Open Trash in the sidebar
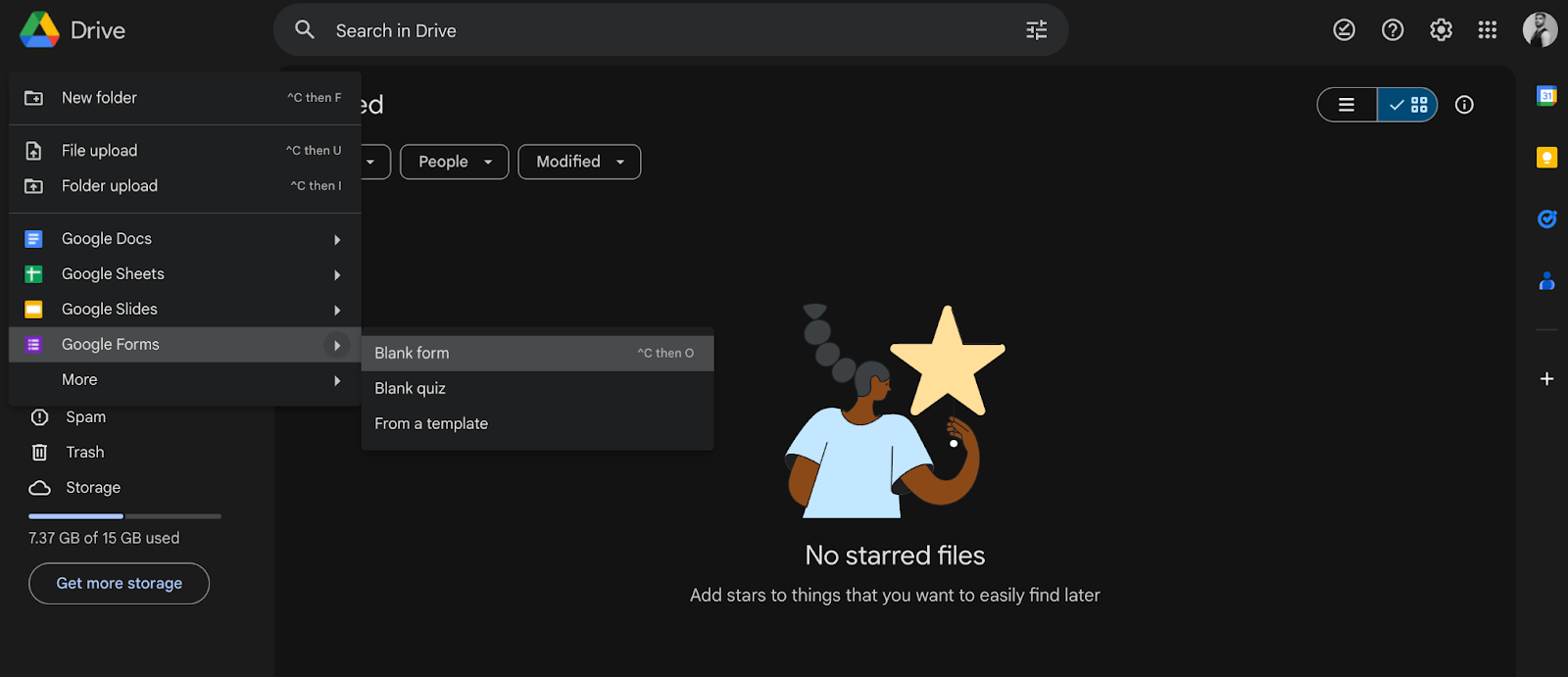Viewport: 1568px width, 677px height. [85, 453]
